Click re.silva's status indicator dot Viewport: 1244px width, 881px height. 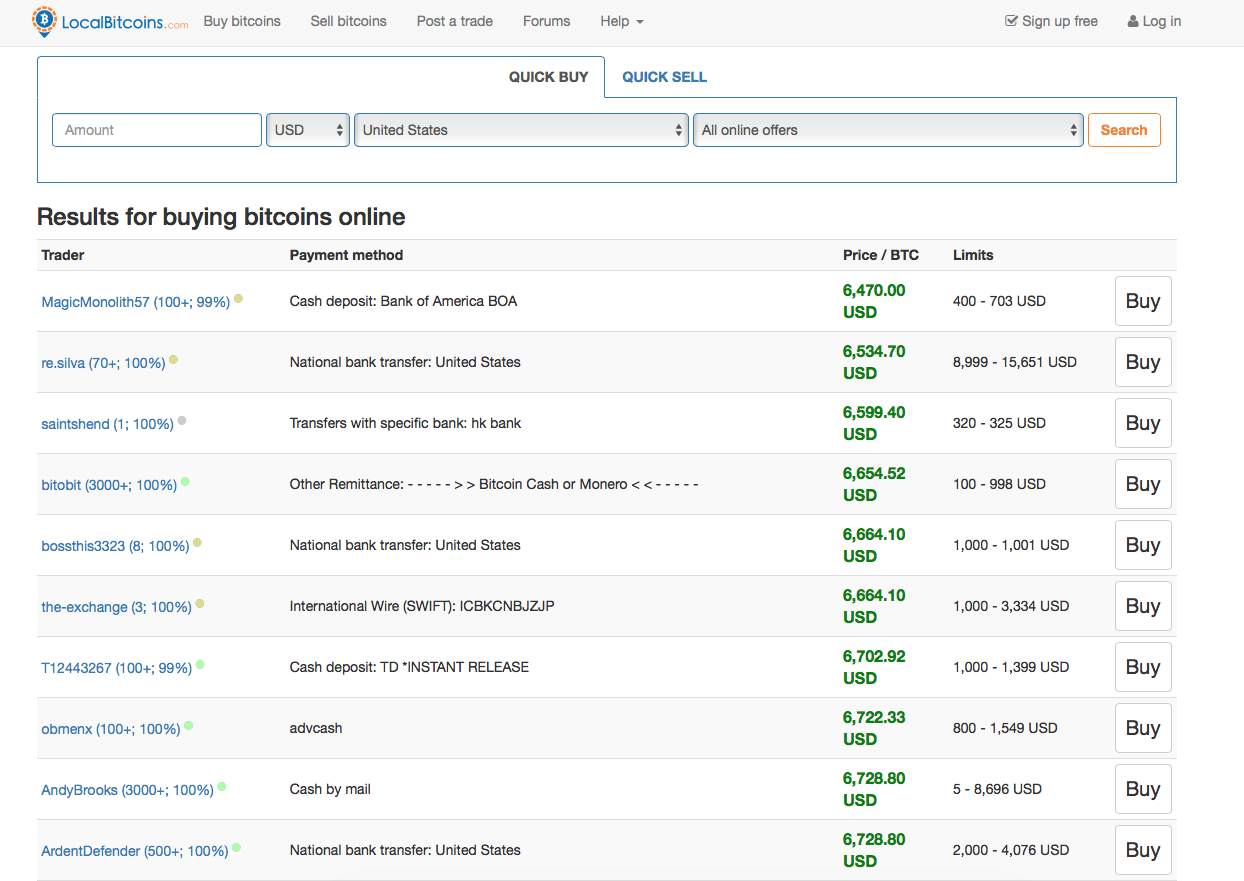point(173,359)
